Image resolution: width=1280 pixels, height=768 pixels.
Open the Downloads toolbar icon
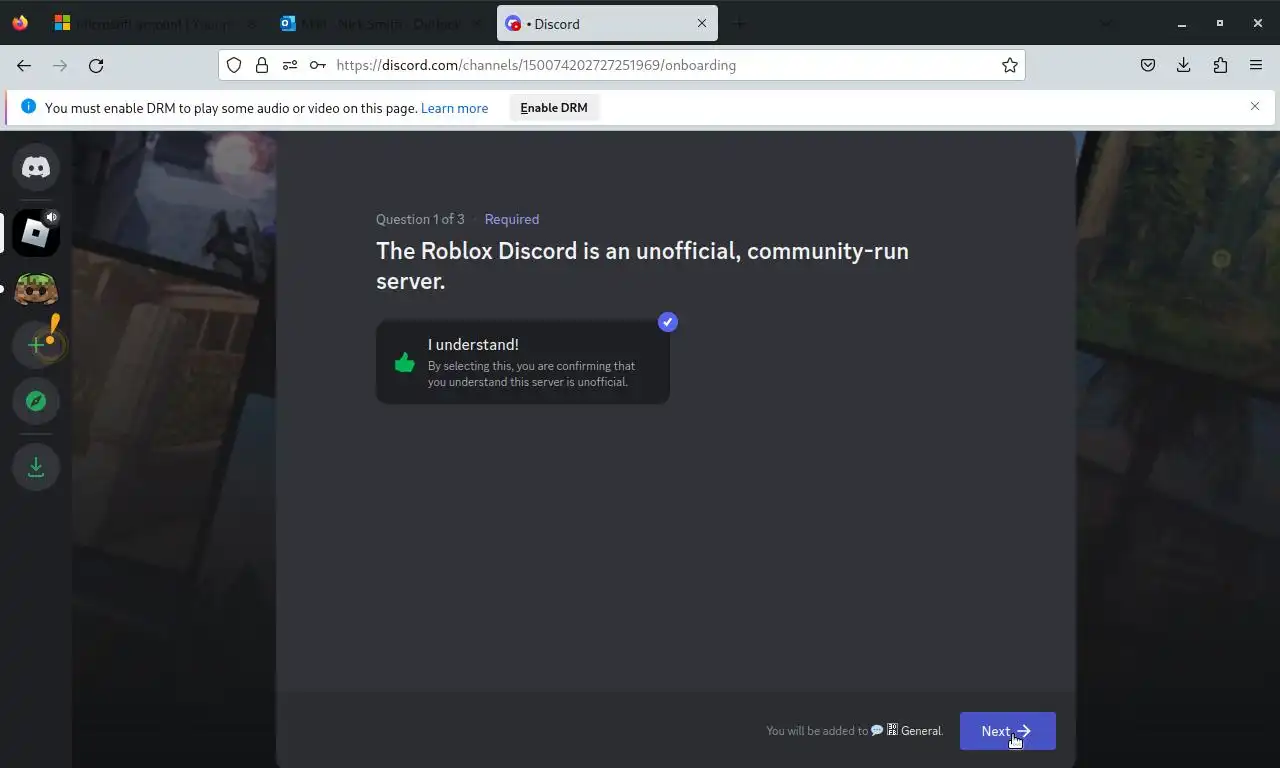[x=1184, y=65]
